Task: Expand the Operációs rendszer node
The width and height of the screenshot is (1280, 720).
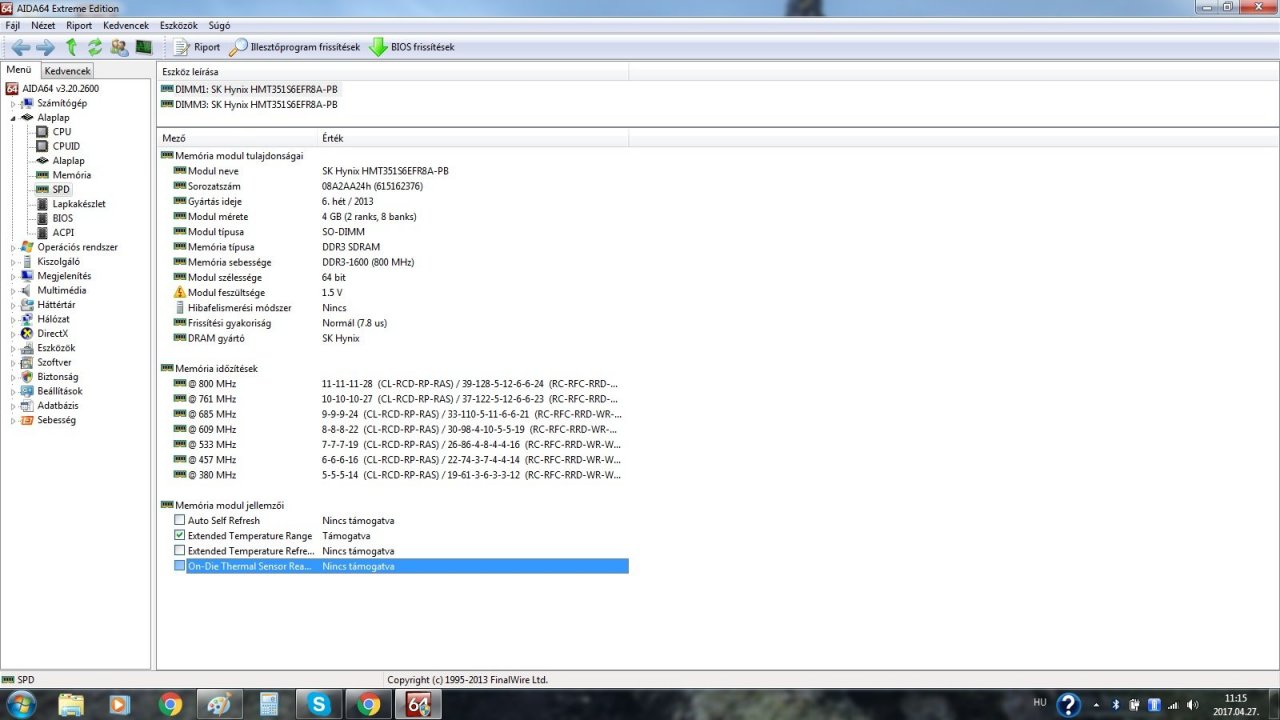Action: click(x=14, y=247)
